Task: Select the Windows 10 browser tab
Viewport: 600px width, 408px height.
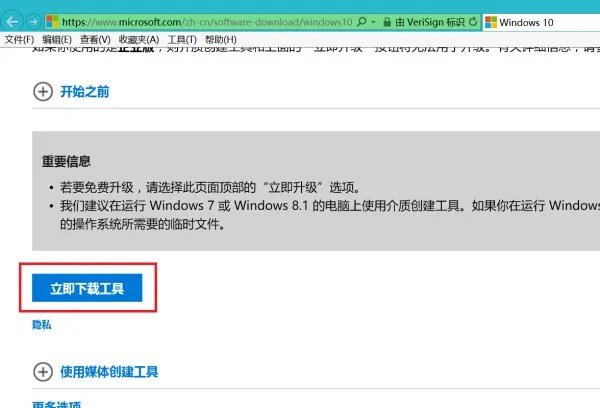Action: pos(541,23)
